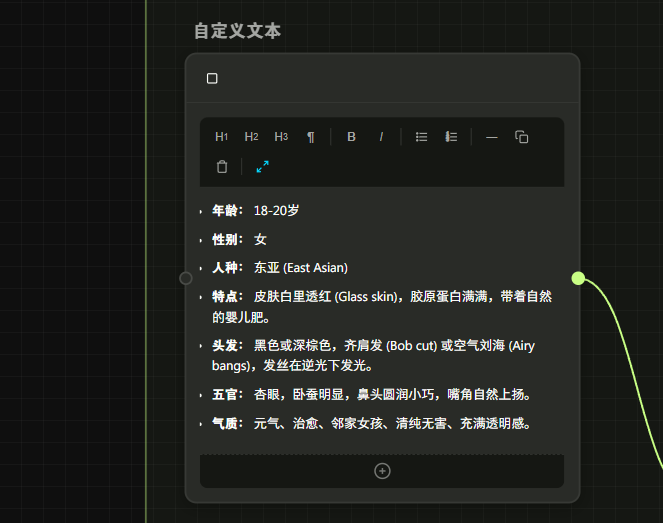Click the plus button below text
The image size is (663, 523).
[x=382, y=471]
